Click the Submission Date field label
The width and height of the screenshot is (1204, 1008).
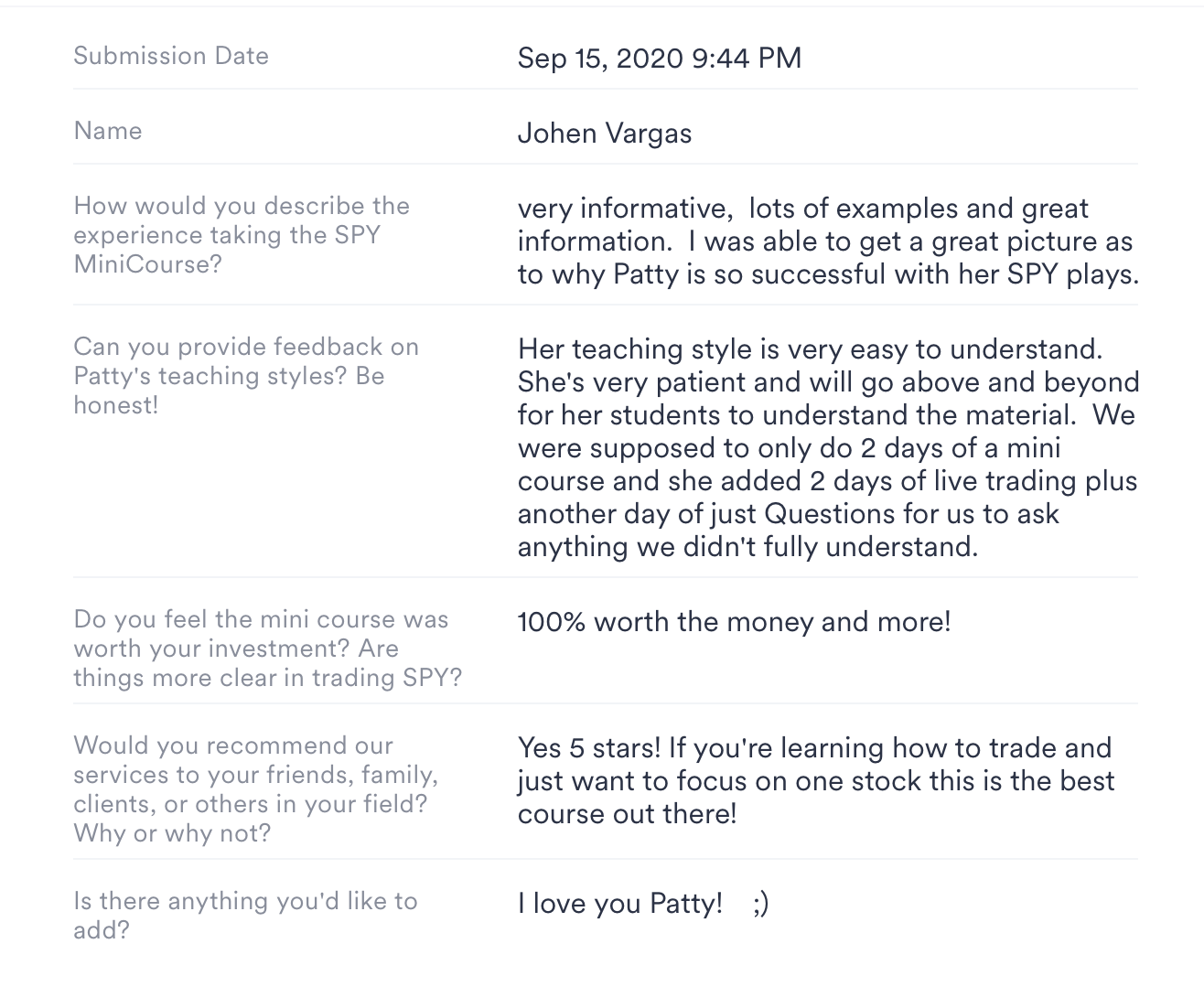pyautogui.click(x=171, y=56)
